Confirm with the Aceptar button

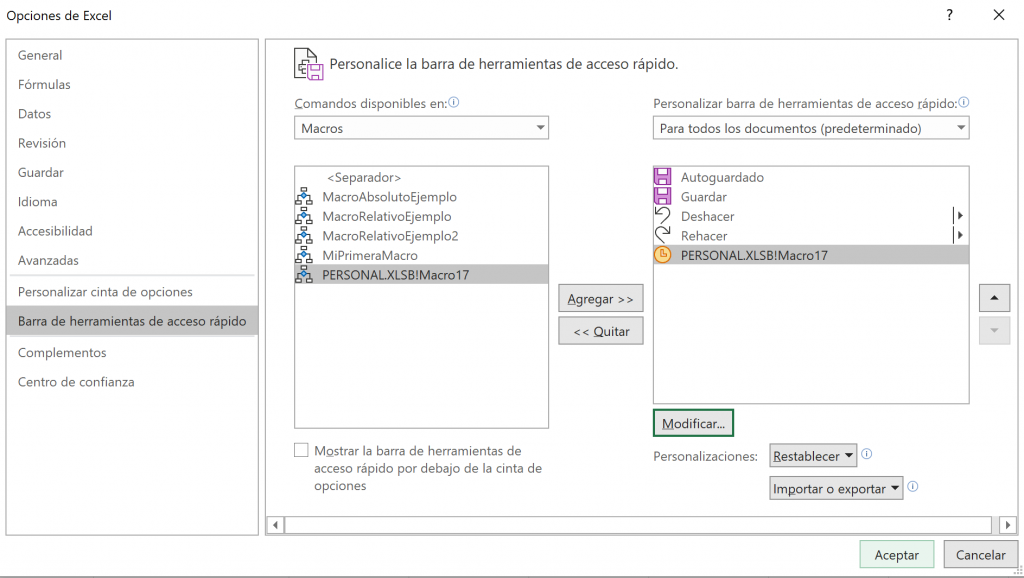coord(897,554)
